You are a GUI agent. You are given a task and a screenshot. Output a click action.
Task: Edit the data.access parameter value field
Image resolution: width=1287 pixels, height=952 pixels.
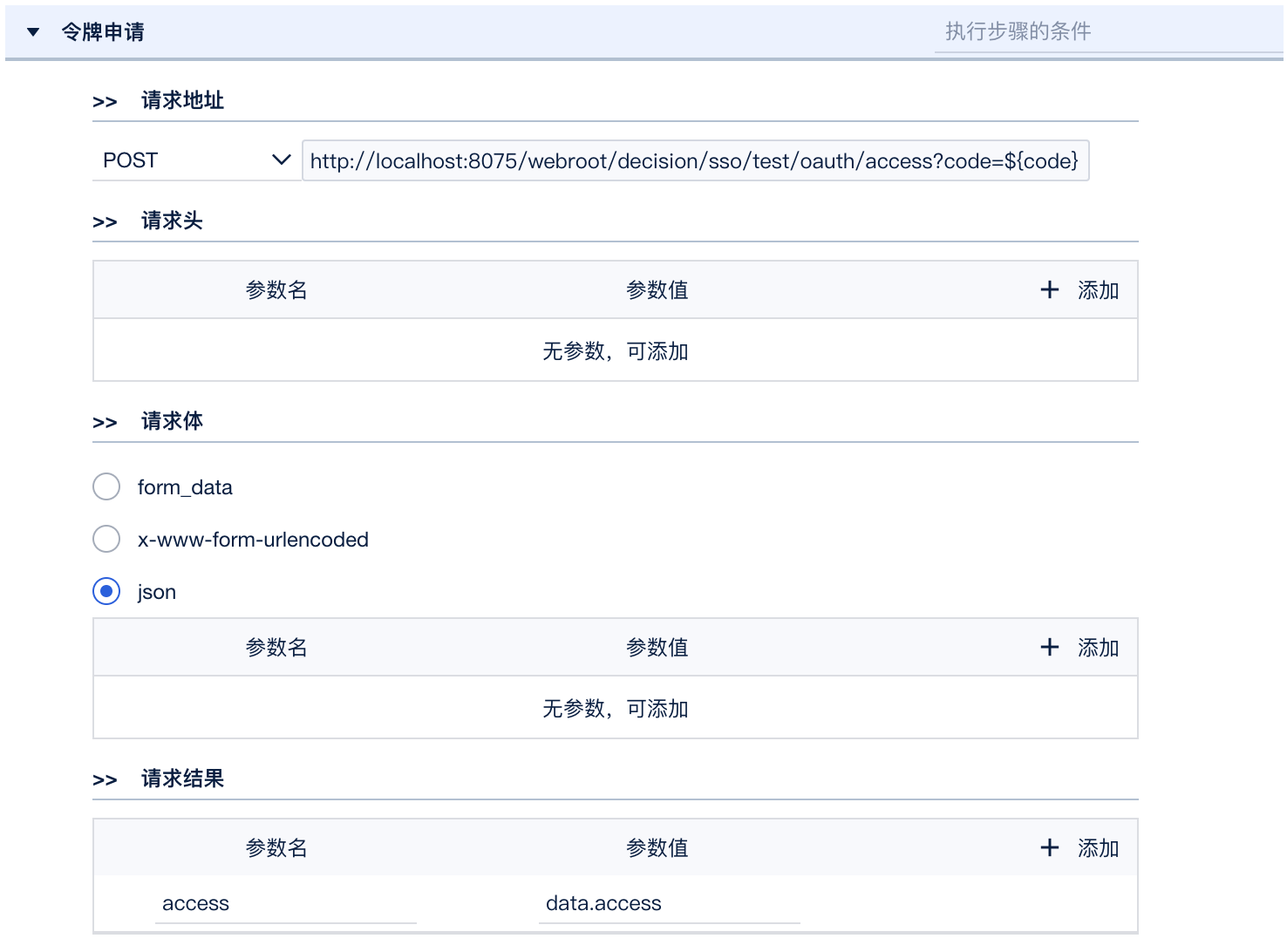669,904
